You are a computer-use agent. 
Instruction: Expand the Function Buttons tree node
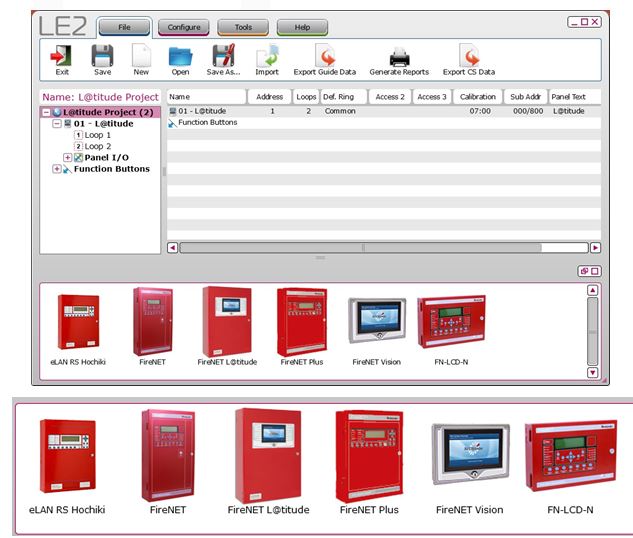pyautogui.click(x=57, y=169)
